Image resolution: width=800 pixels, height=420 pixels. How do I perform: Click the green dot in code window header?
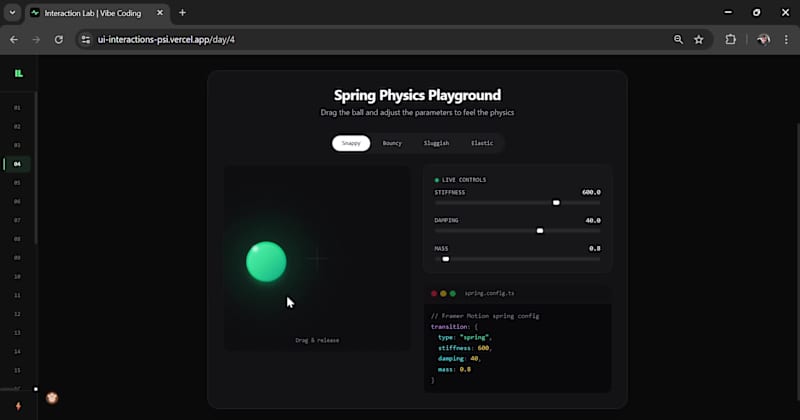(453, 293)
